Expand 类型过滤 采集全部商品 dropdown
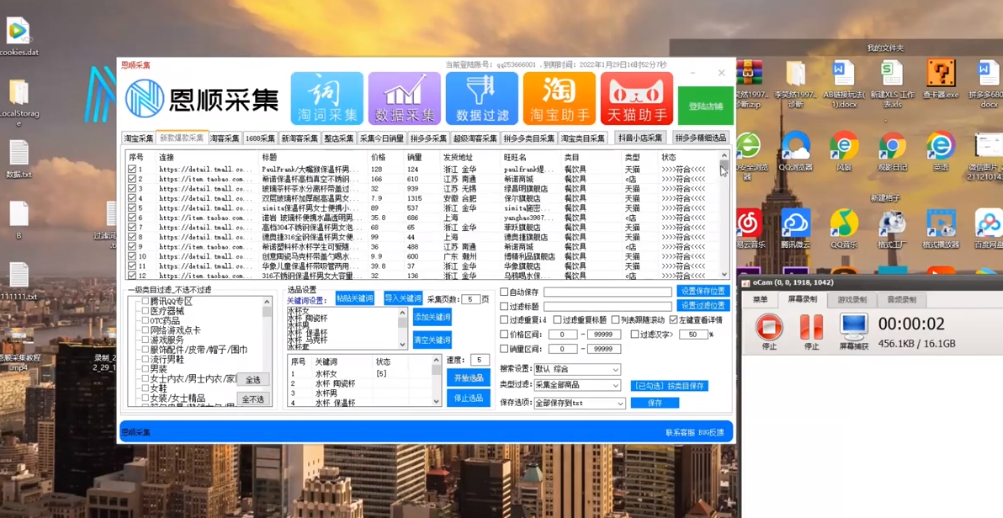 click(x=577, y=386)
